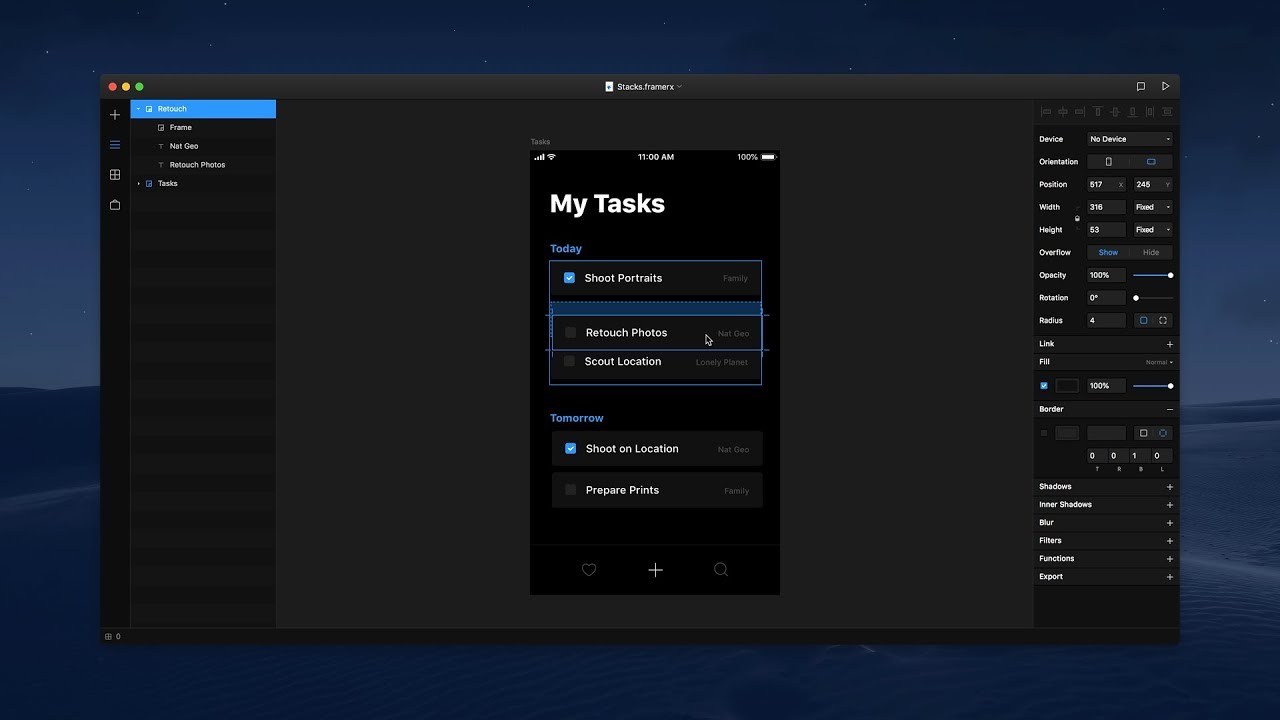Click the Rotation value field
Viewport: 1280px width, 720px height.
(x=1107, y=298)
